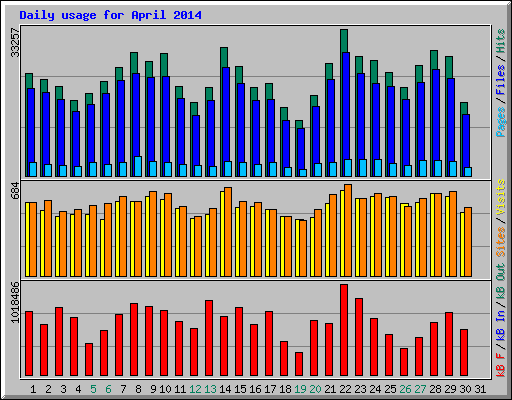Click the x-axis day label "17"

click(270, 389)
